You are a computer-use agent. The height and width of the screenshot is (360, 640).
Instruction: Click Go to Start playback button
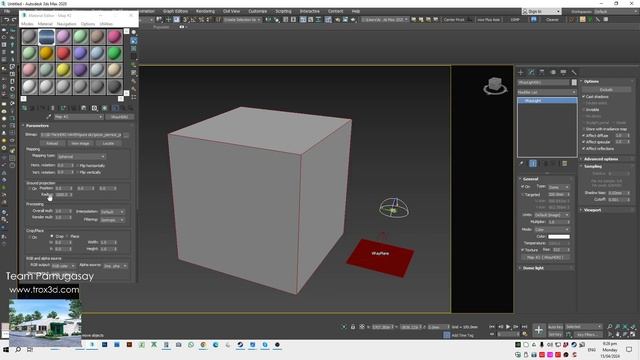click(x=492, y=327)
